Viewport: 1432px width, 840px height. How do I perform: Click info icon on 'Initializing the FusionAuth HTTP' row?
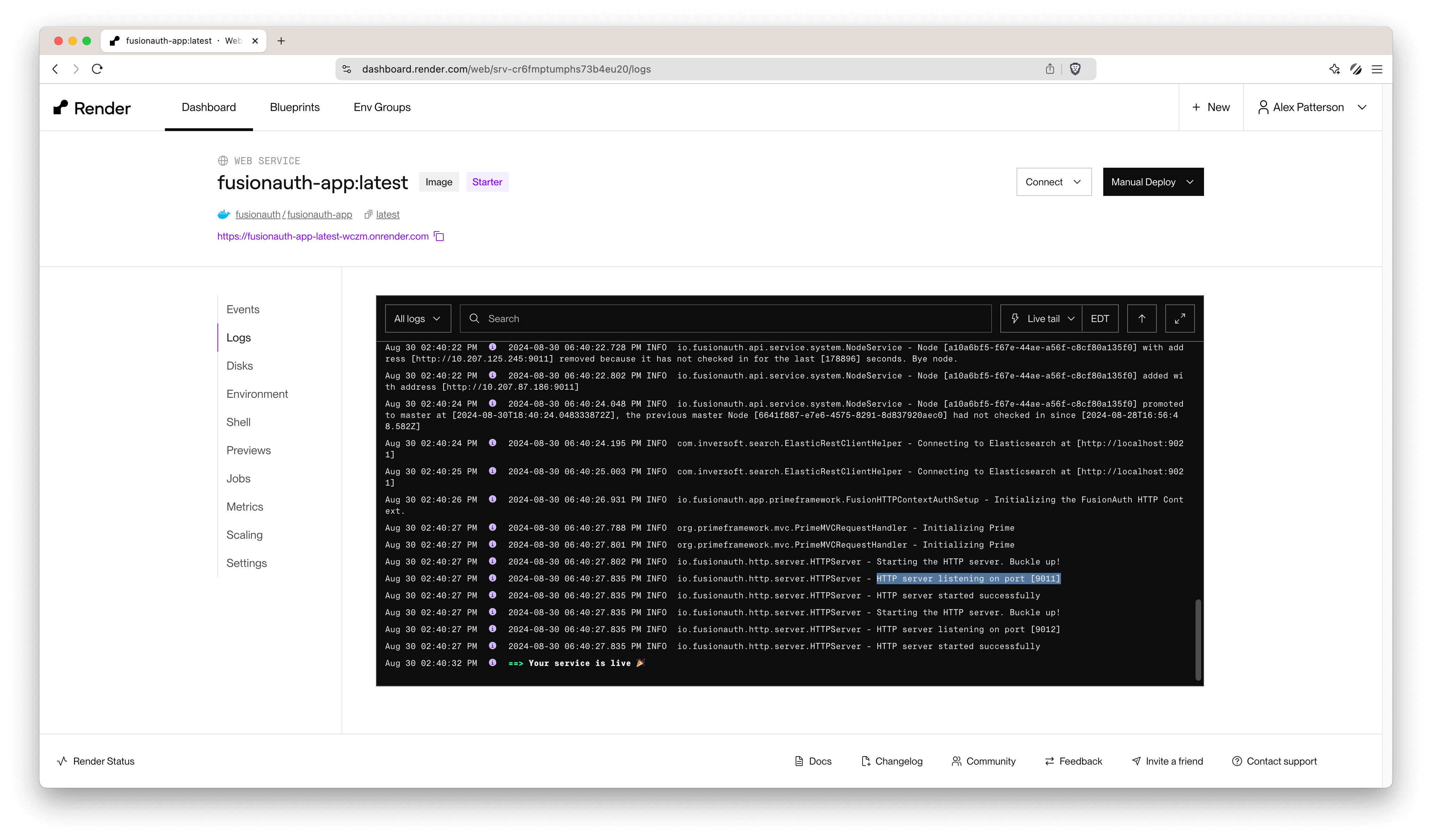point(493,499)
